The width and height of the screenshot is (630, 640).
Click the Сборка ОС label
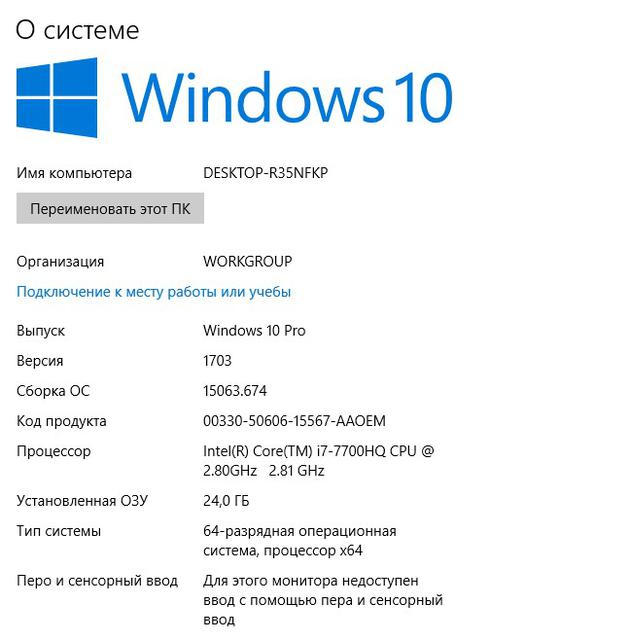[x=53, y=391]
